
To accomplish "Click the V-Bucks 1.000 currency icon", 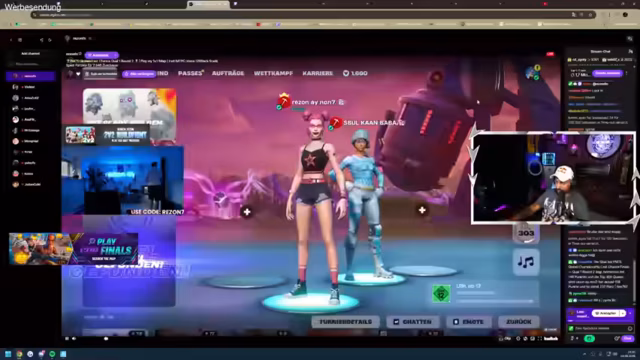I will [x=346, y=73].
